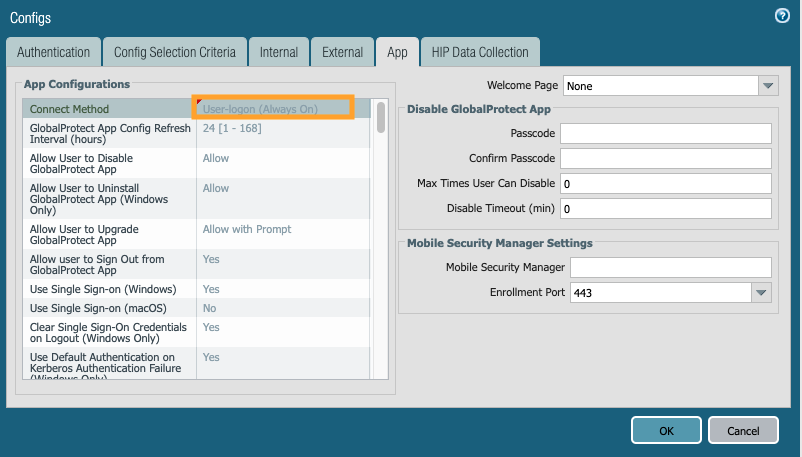The height and width of the screenshot is (457, 802).
Task: Go to the Internal tab
Action: click(x=278, y=52)
